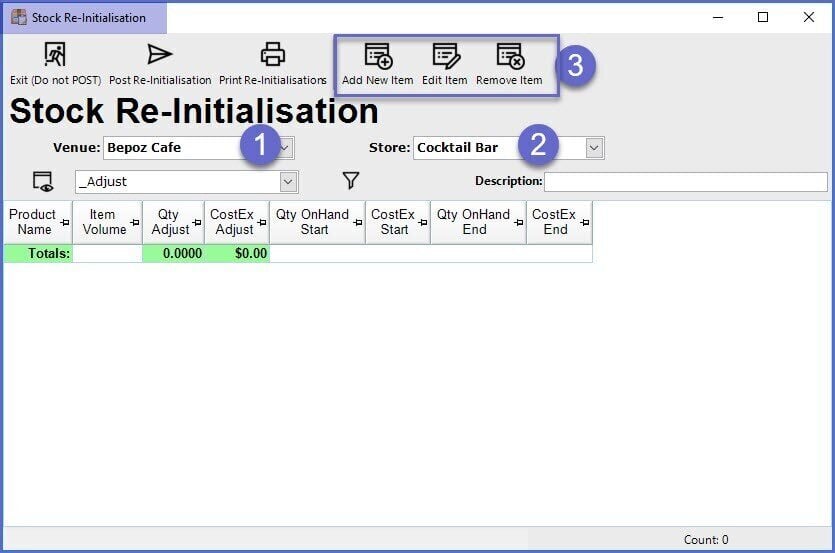This screenshot has width=835, height=553.
Task: Add New Item to the stock list
Action: (377, 57)
